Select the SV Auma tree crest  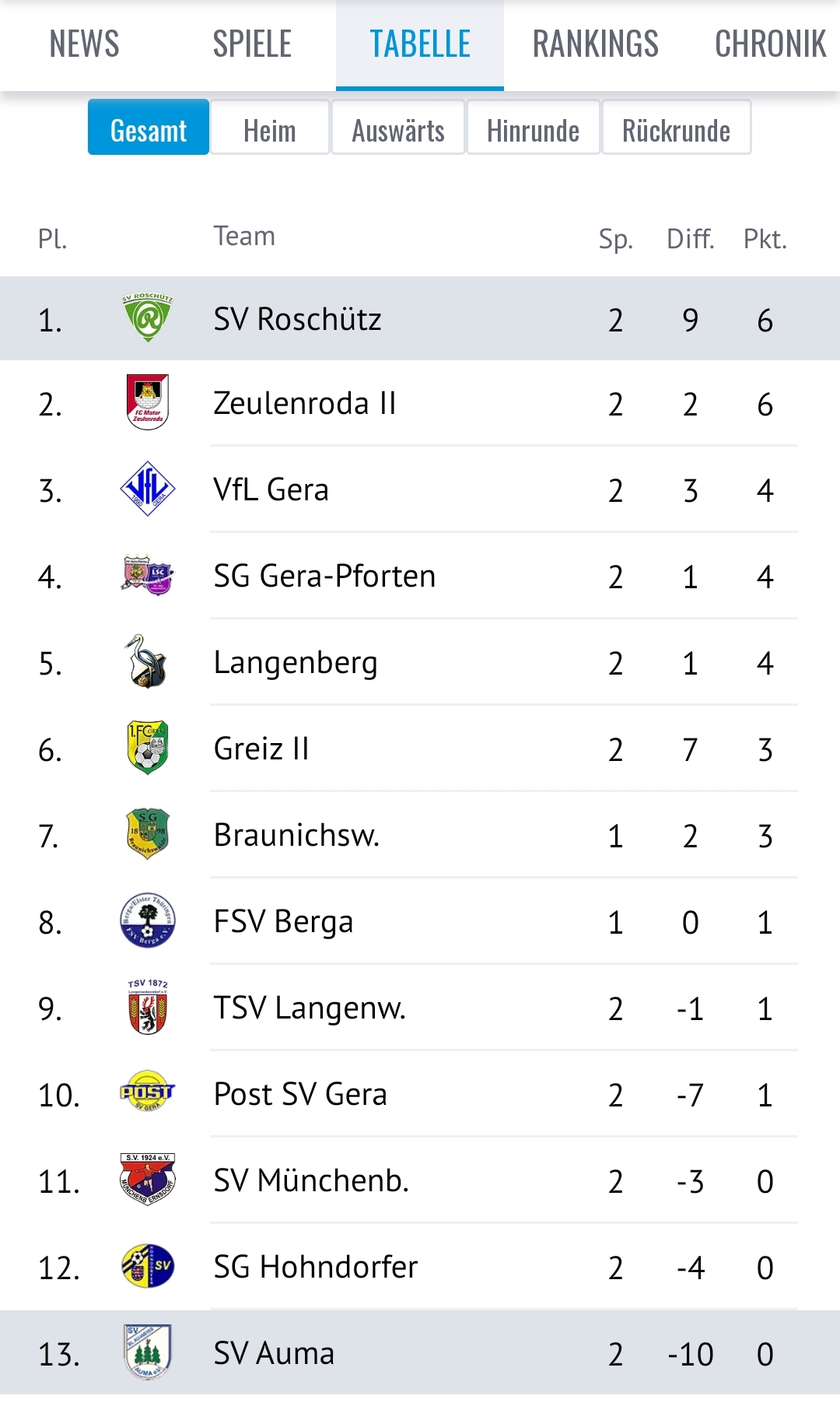[148, 1352]
